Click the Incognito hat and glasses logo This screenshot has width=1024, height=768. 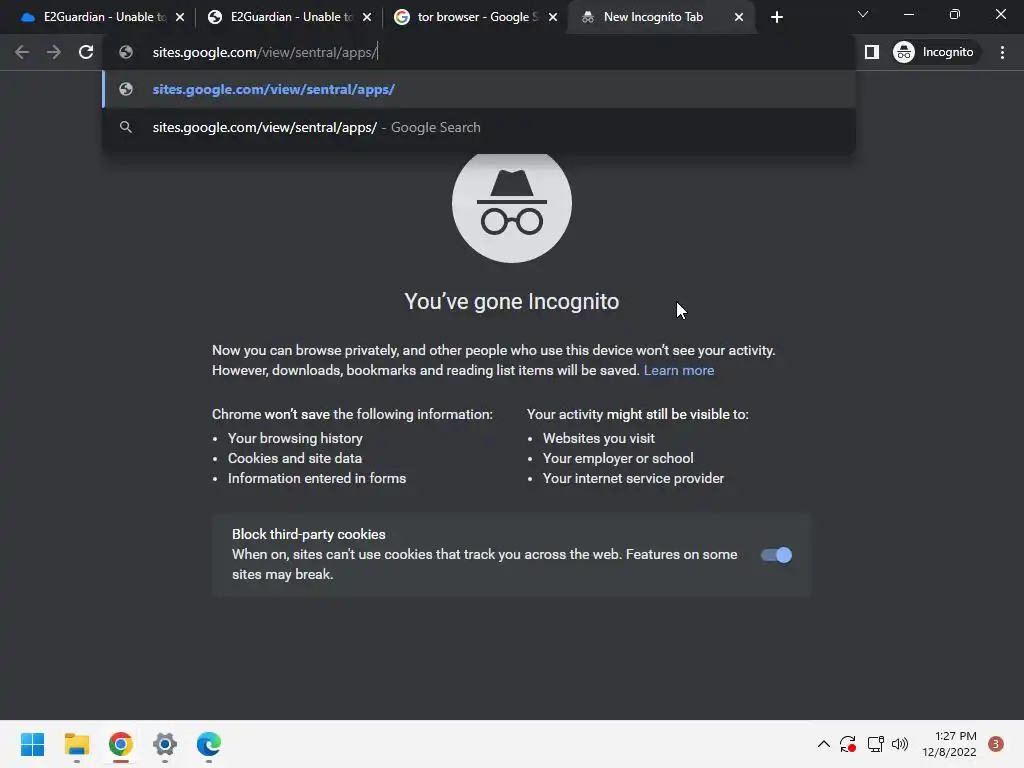point(511,204)
